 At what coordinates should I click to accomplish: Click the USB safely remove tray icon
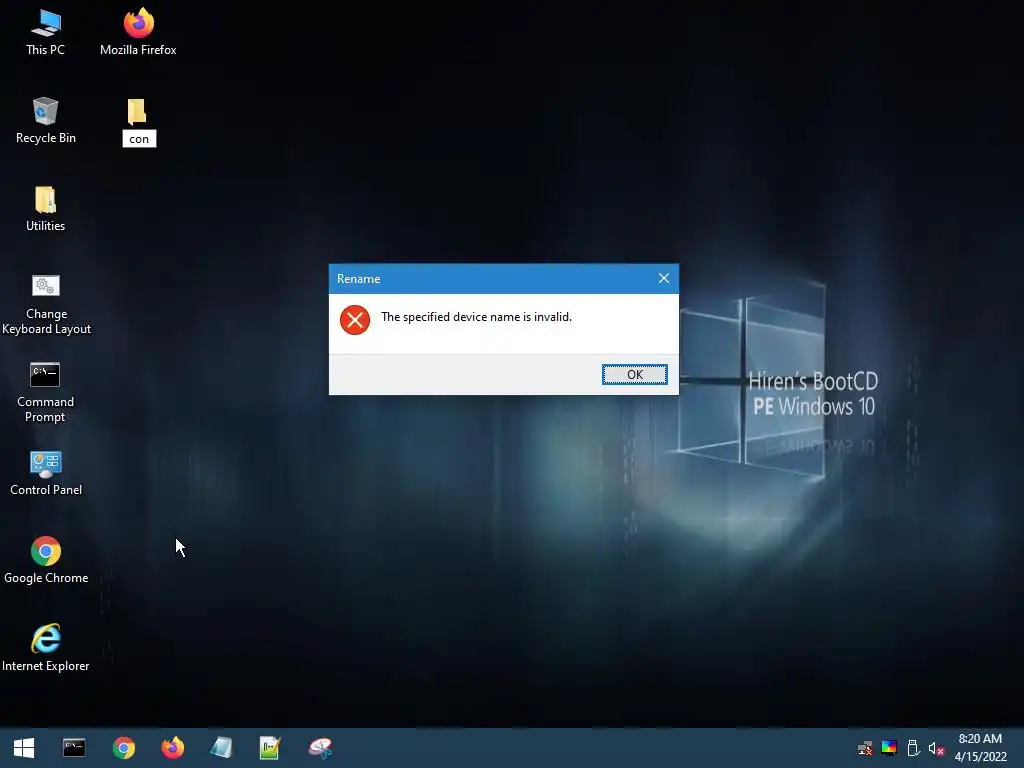pyautogui.click(x=913, y=748)
